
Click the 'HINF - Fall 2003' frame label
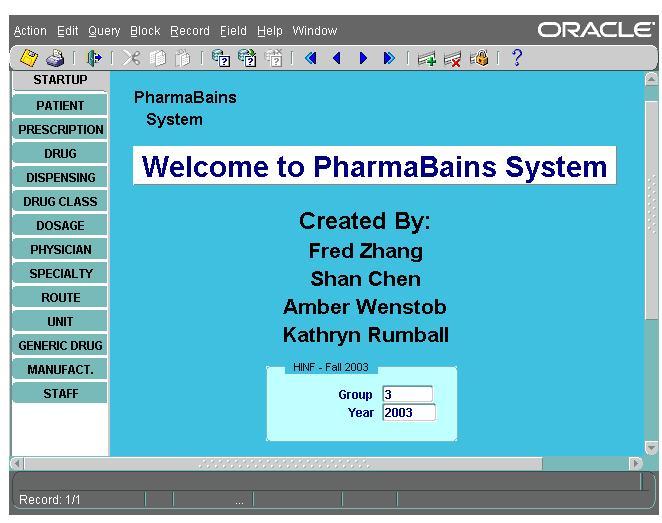point(331,367)
